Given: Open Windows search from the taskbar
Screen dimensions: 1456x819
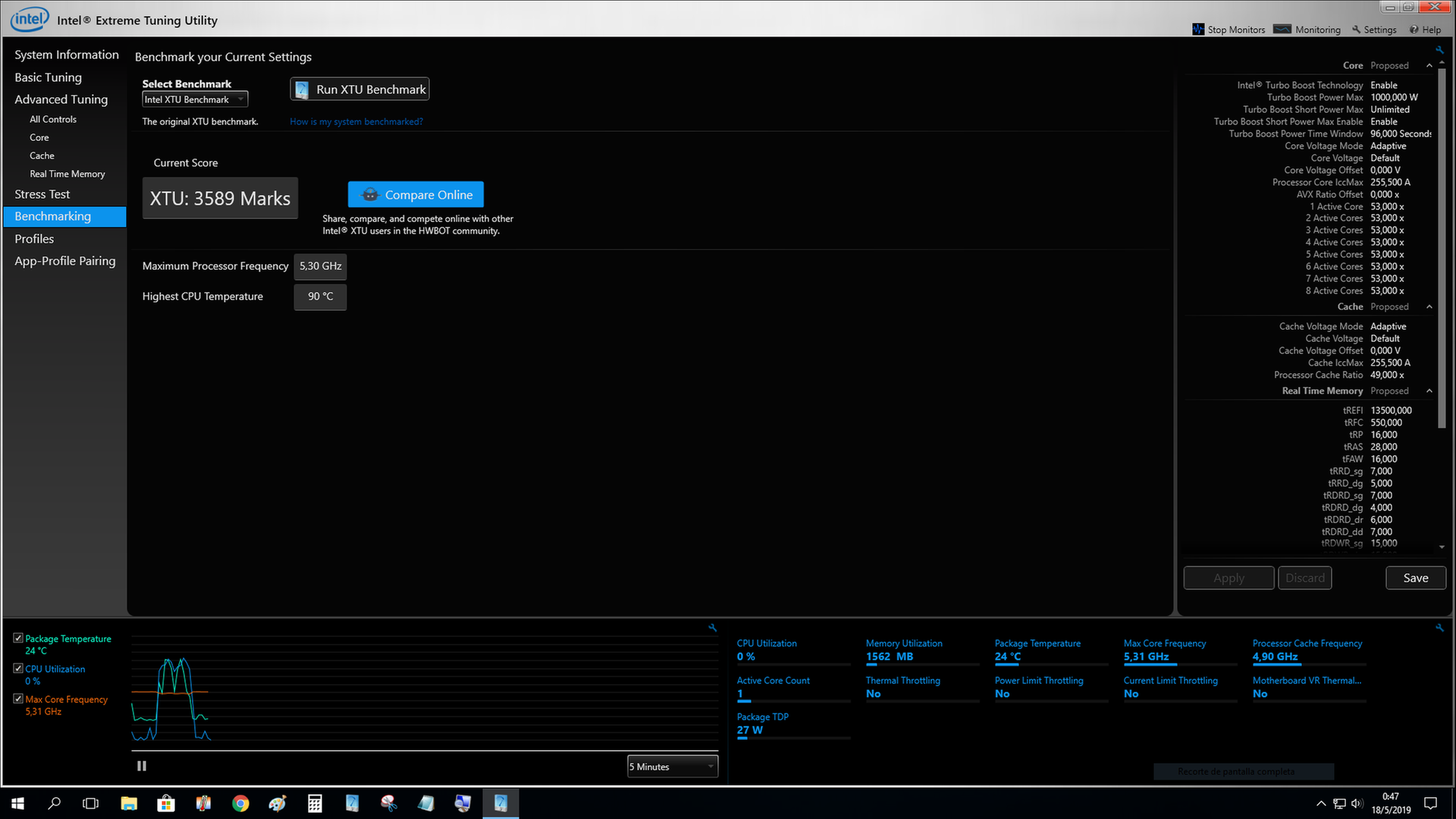Looking at the screenshot, I should 54,803.
